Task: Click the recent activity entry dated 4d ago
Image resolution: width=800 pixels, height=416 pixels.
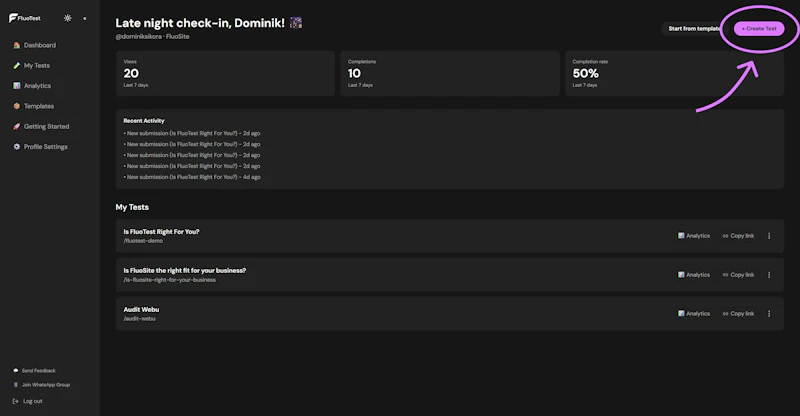Action: [192, 177]
